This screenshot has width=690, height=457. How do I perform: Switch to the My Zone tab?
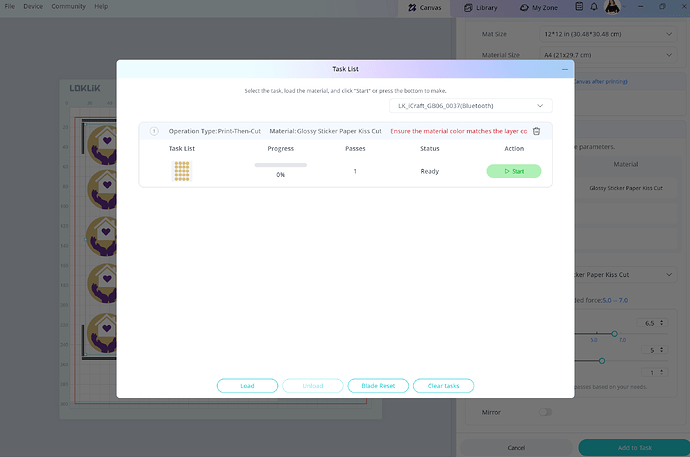[539, 8]
